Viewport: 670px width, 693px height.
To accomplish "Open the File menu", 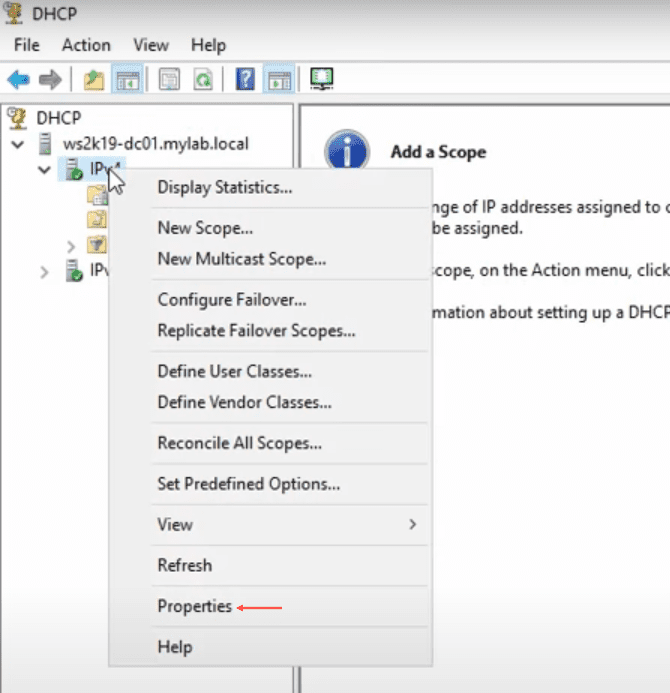I will coord(27,45).
